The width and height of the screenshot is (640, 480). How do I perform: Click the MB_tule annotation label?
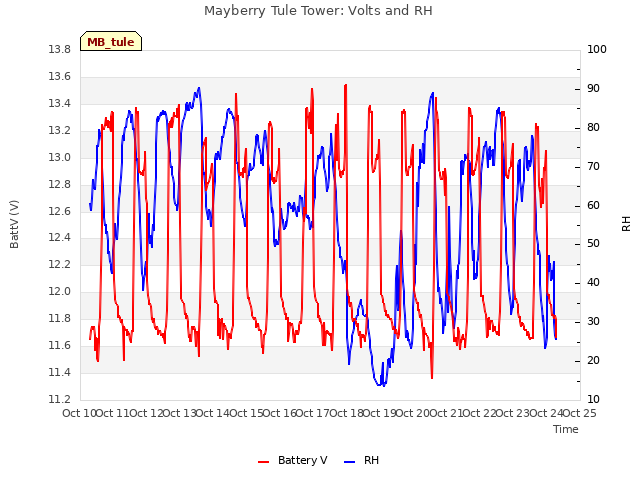111,41
